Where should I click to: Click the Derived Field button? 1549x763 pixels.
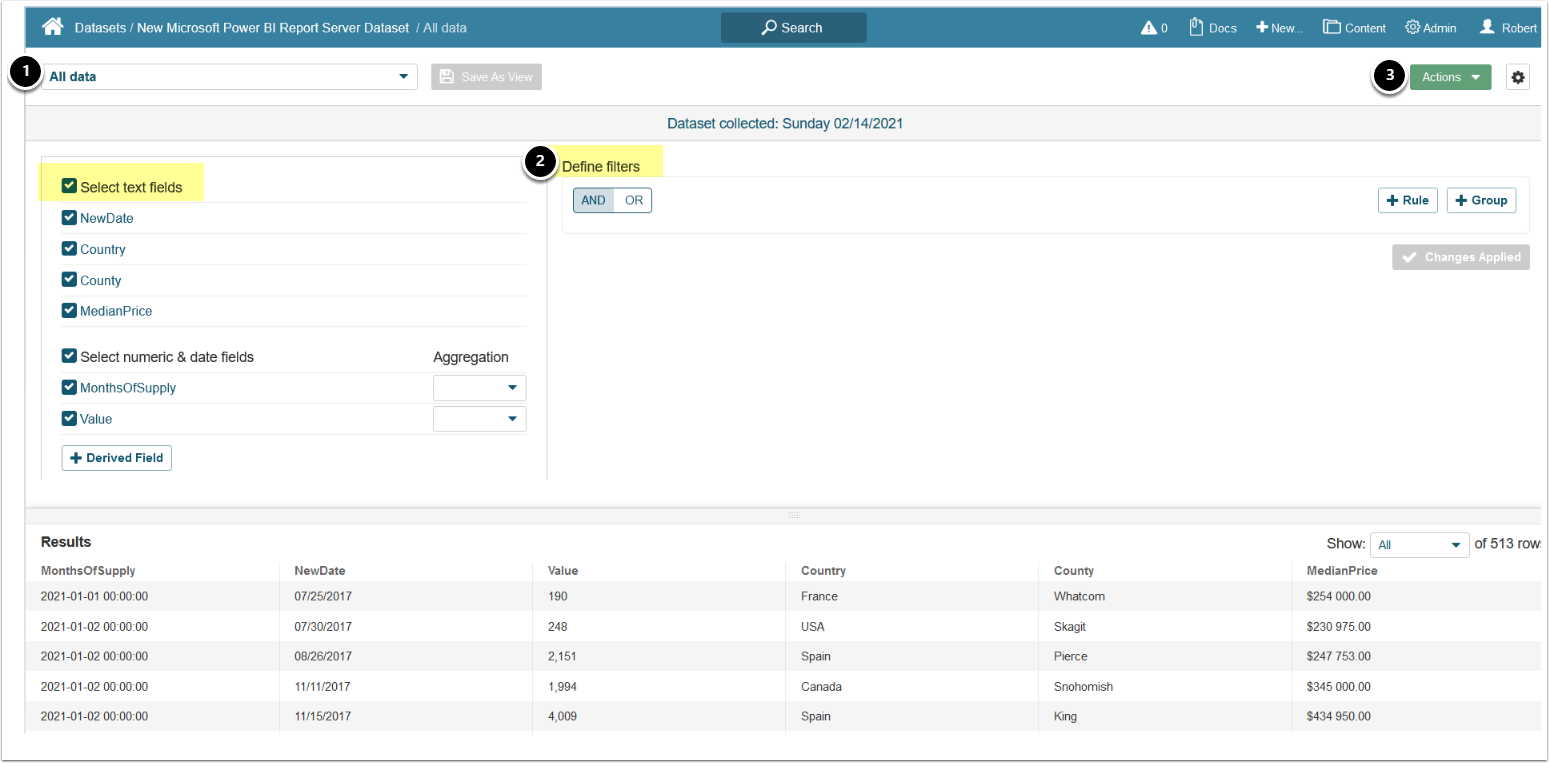click(x=117, y=458)
